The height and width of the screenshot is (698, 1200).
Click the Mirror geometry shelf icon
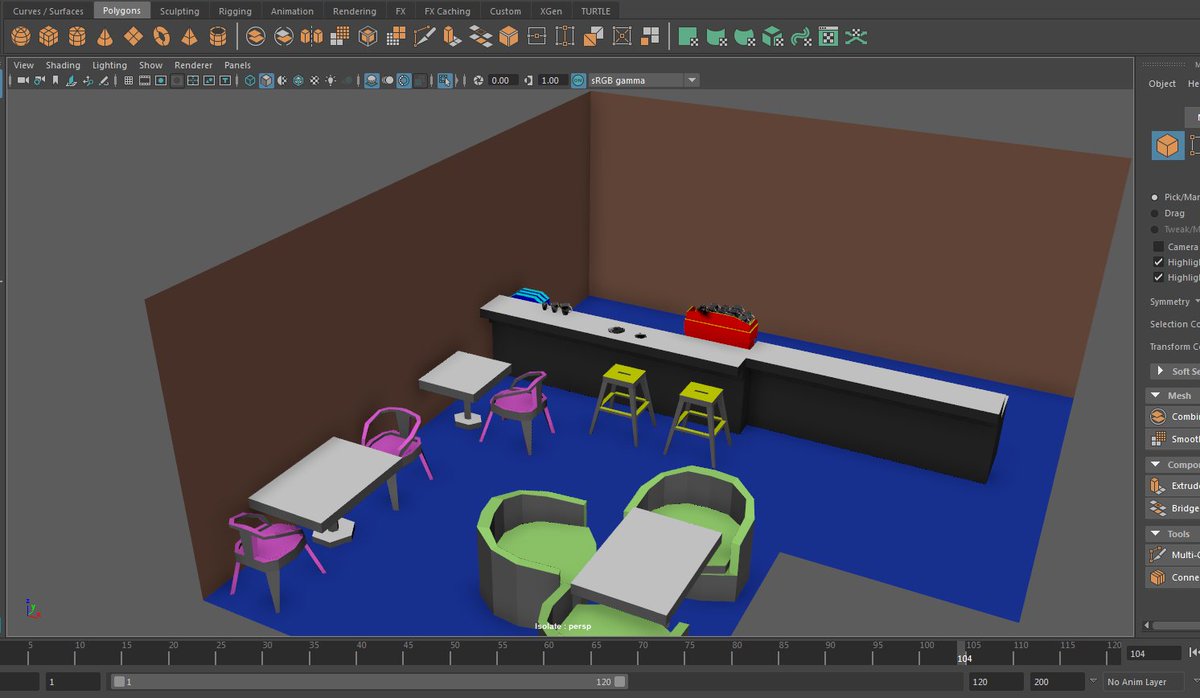pyautogui.click(x=312, y=37)
